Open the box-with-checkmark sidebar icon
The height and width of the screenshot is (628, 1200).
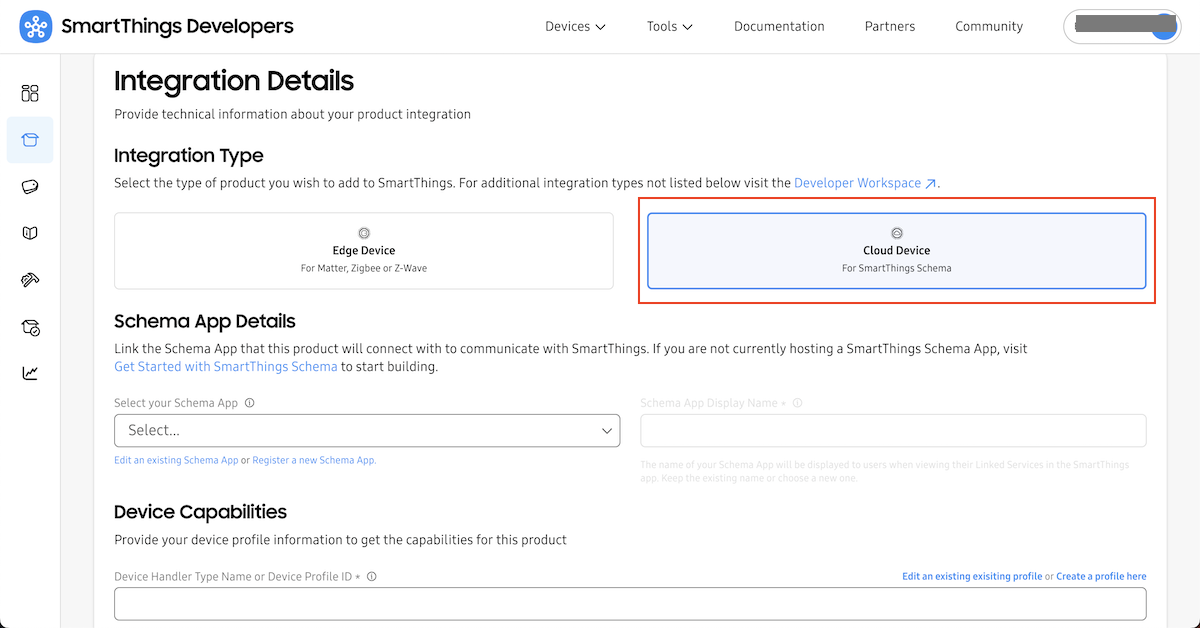click(30, 327)
